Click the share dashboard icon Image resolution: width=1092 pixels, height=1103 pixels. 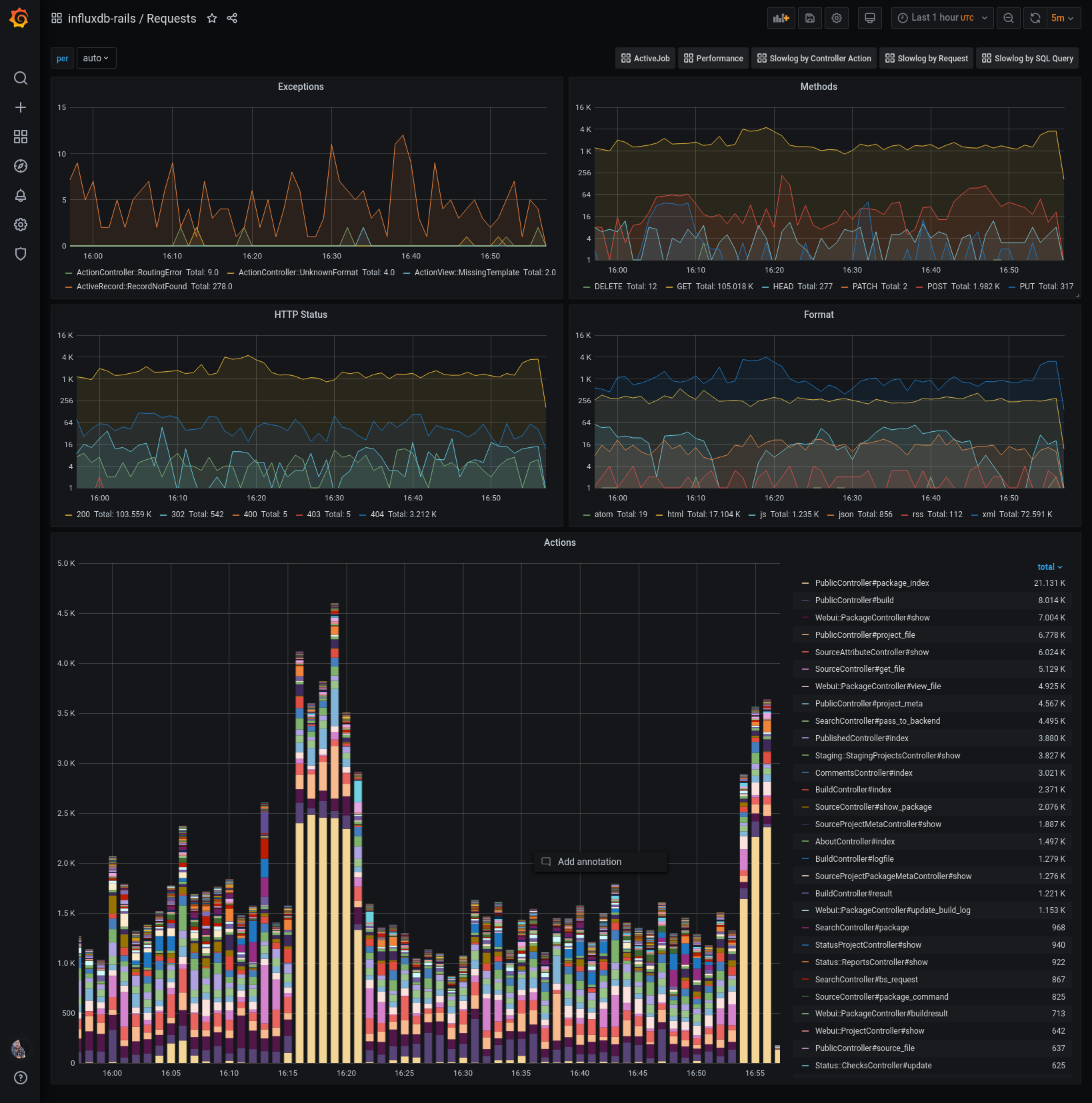[x=232, y=19]
